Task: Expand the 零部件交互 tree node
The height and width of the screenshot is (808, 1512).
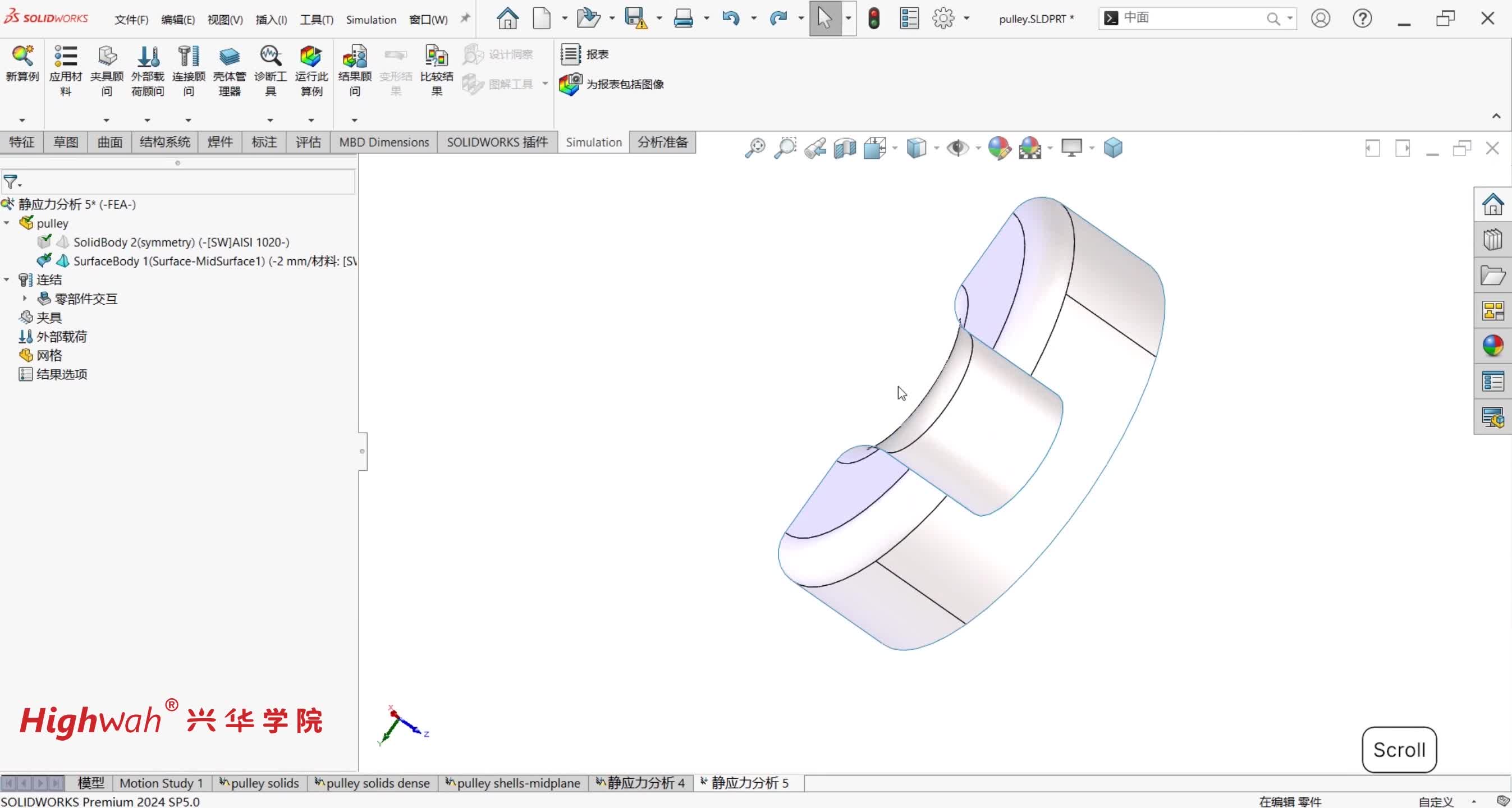Action: click(x=25, y=298)
